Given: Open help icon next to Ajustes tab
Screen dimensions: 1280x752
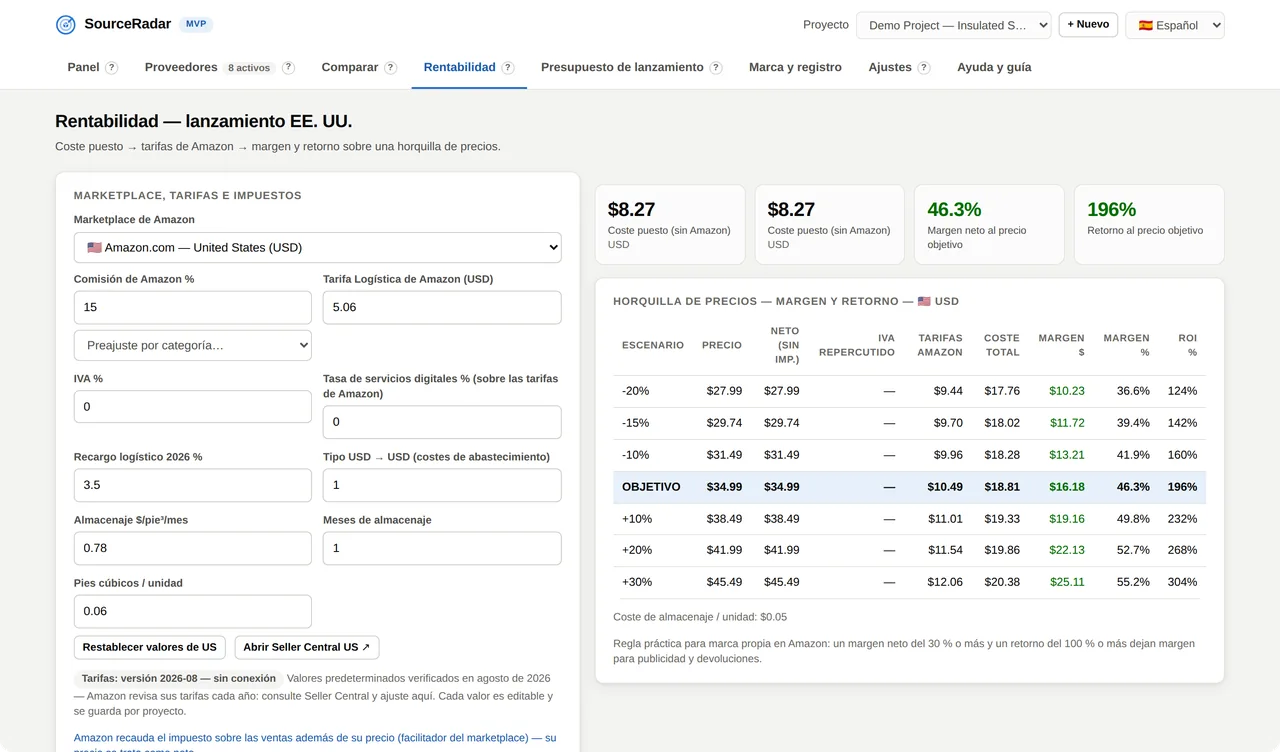Looking at the screenshot, I should point(924,68).
